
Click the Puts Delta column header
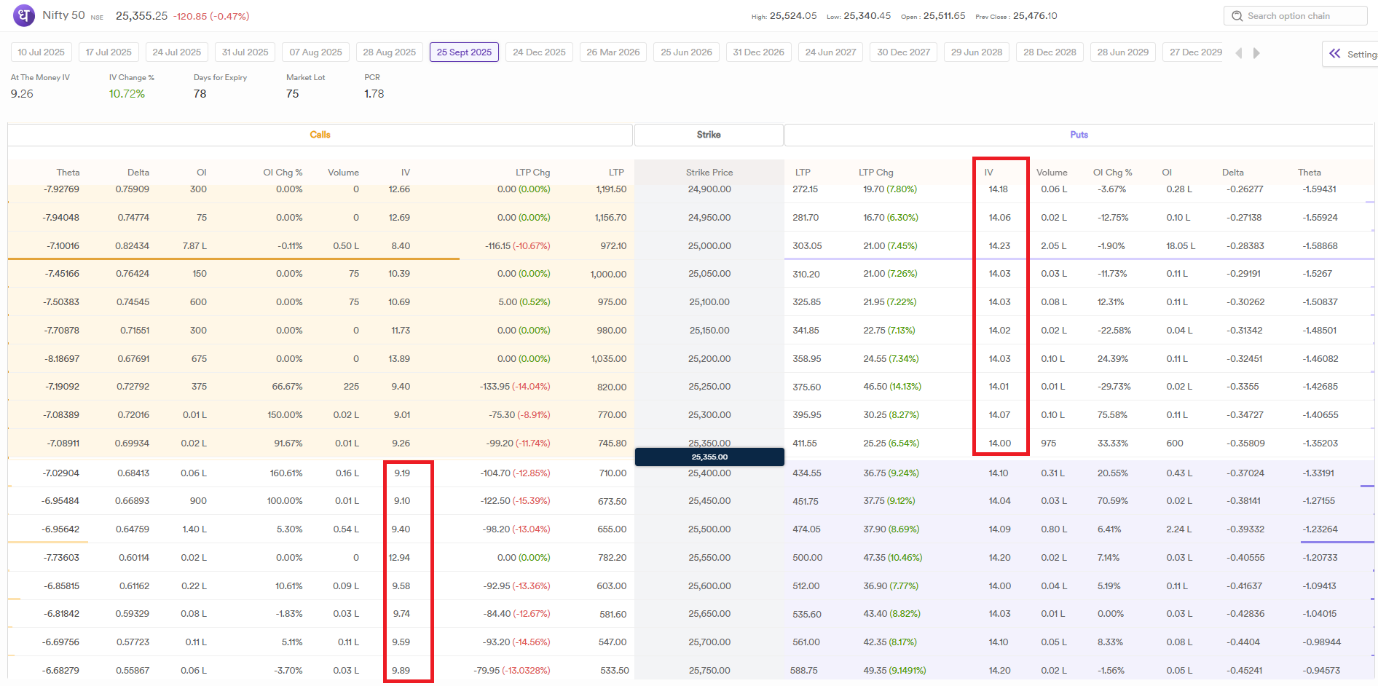pos(1233,173)
